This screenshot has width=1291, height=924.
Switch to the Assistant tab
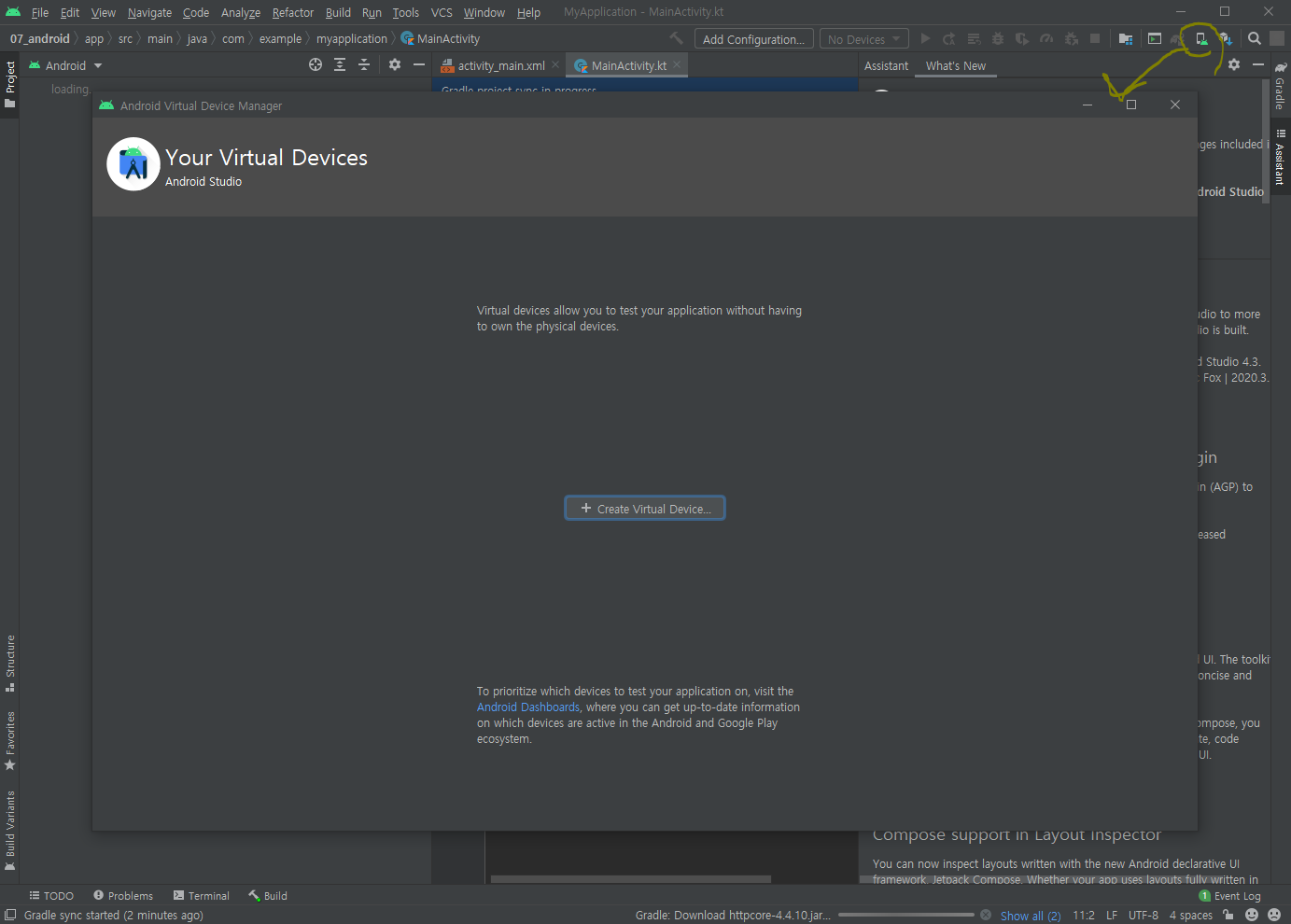pyautogui.click(x=886, y=65)
